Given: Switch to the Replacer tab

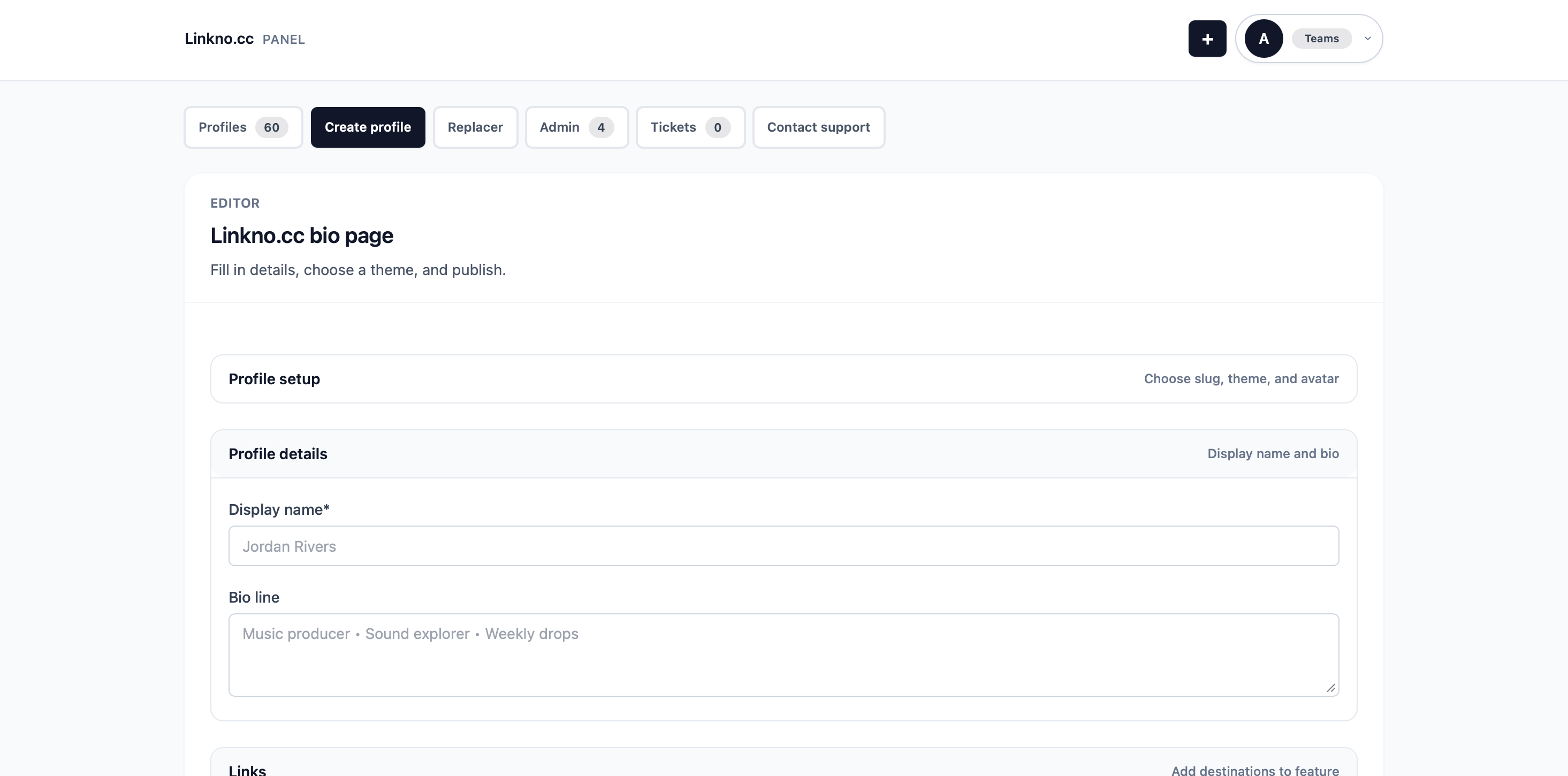Looking at the screenshot, I should [x=475, y=127].
